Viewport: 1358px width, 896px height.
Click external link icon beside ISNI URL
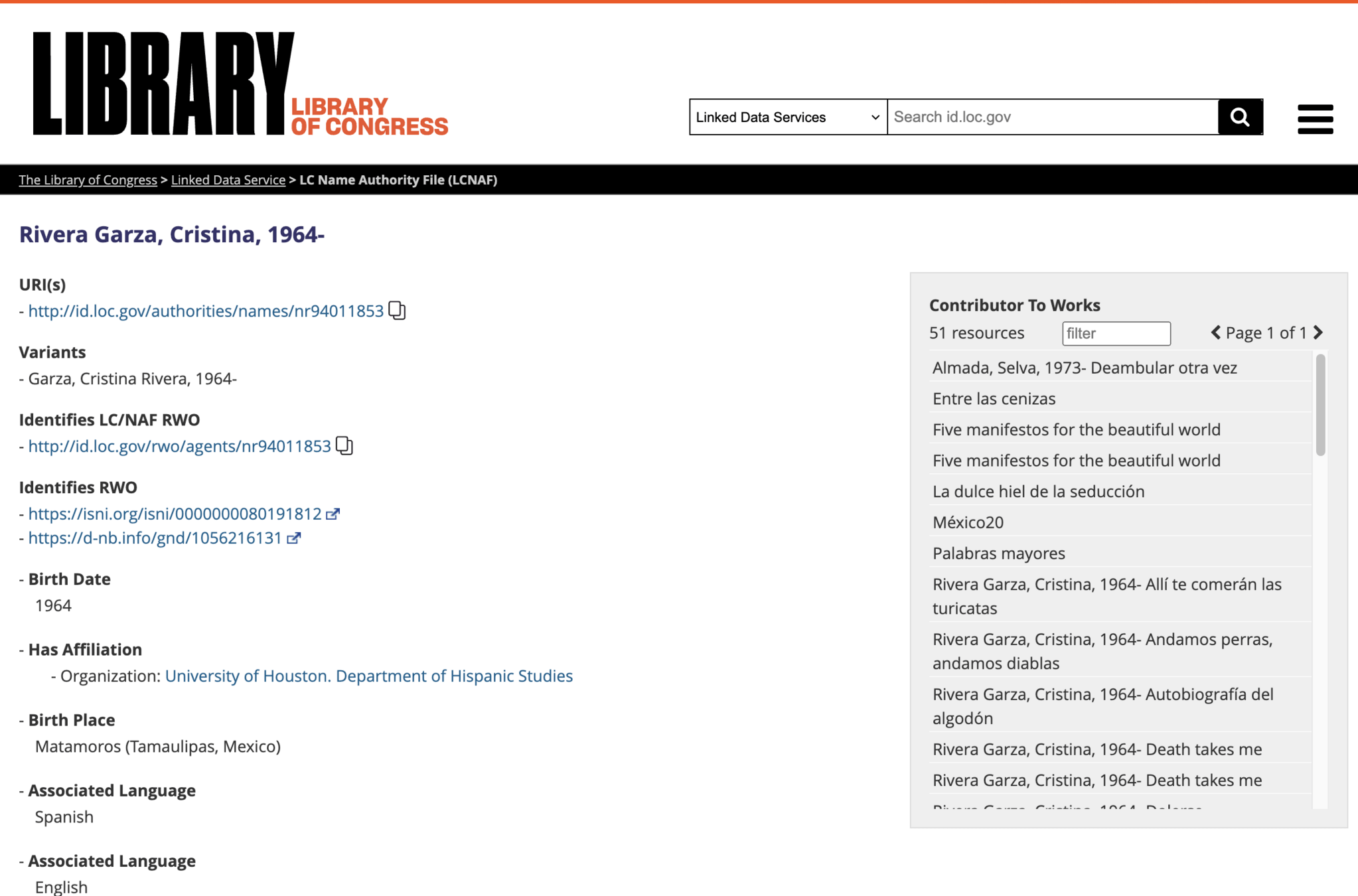point(333,514)
